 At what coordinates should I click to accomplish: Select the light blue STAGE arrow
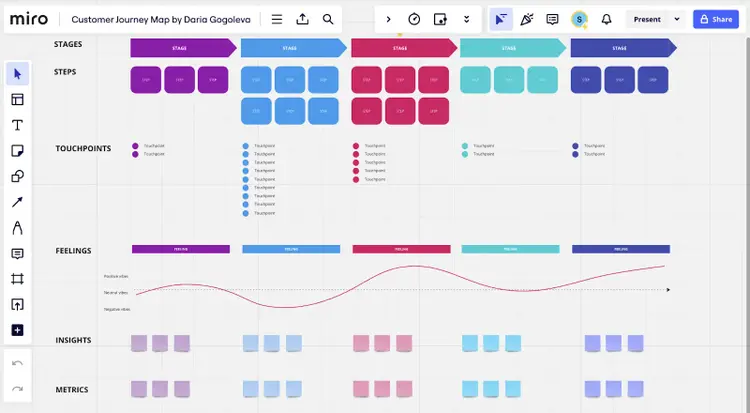point(294,48)
